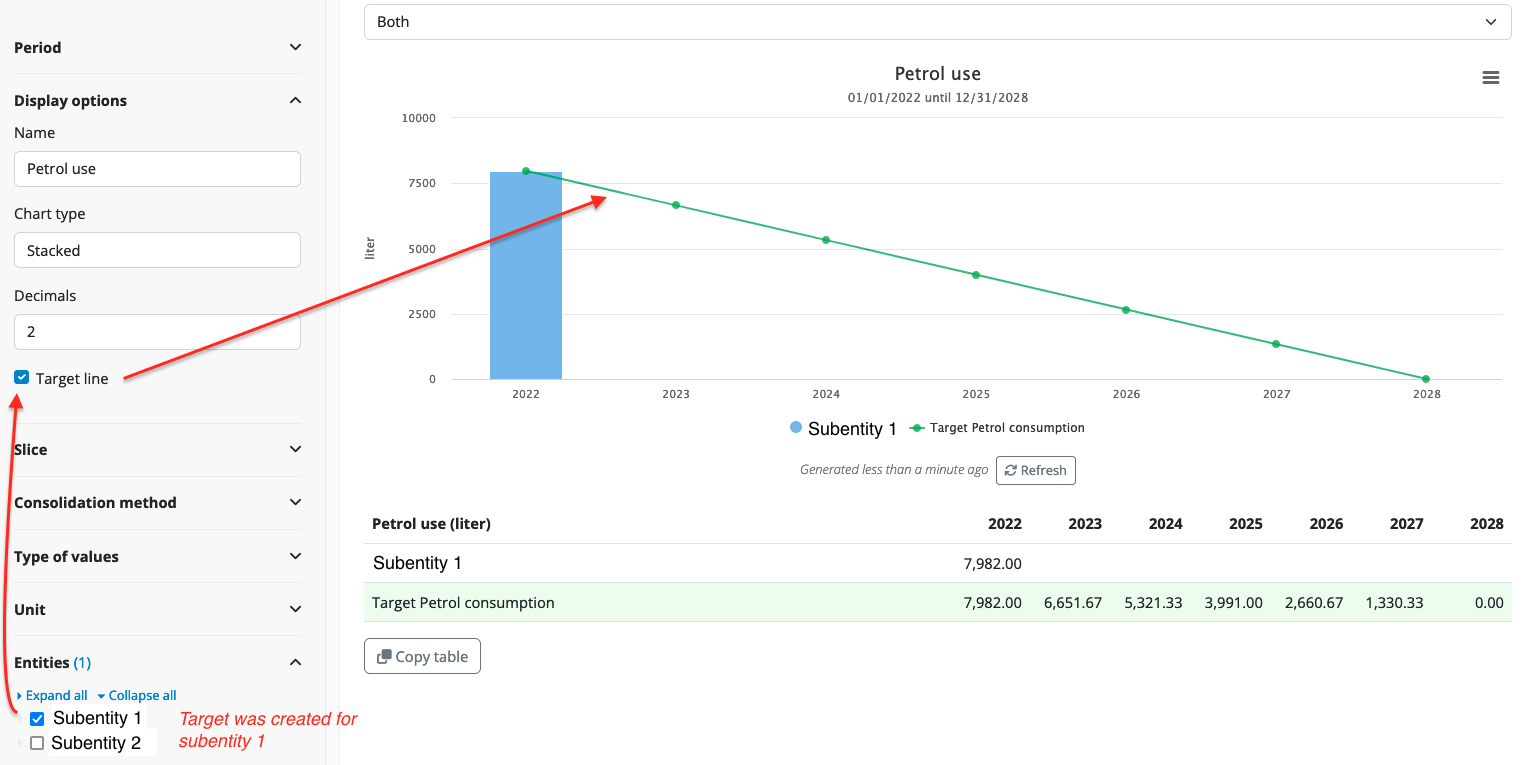Open the Both dropdown at top

[937, 22]
